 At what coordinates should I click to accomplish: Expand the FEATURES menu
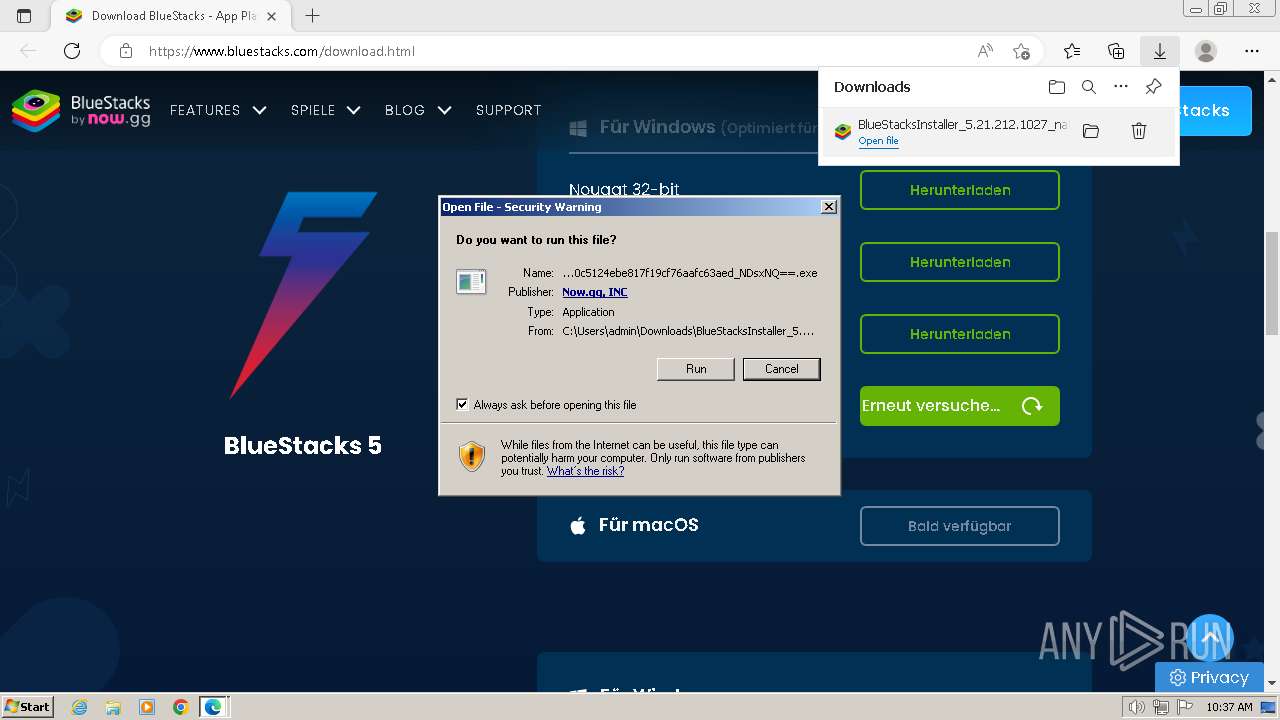click(x=218, y=110)
